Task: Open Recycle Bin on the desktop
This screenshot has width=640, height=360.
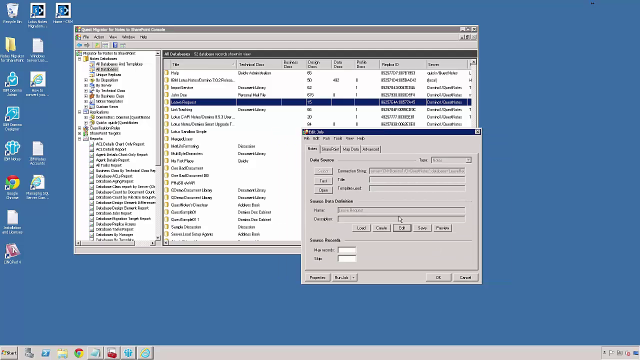Action: pos(12,13)
